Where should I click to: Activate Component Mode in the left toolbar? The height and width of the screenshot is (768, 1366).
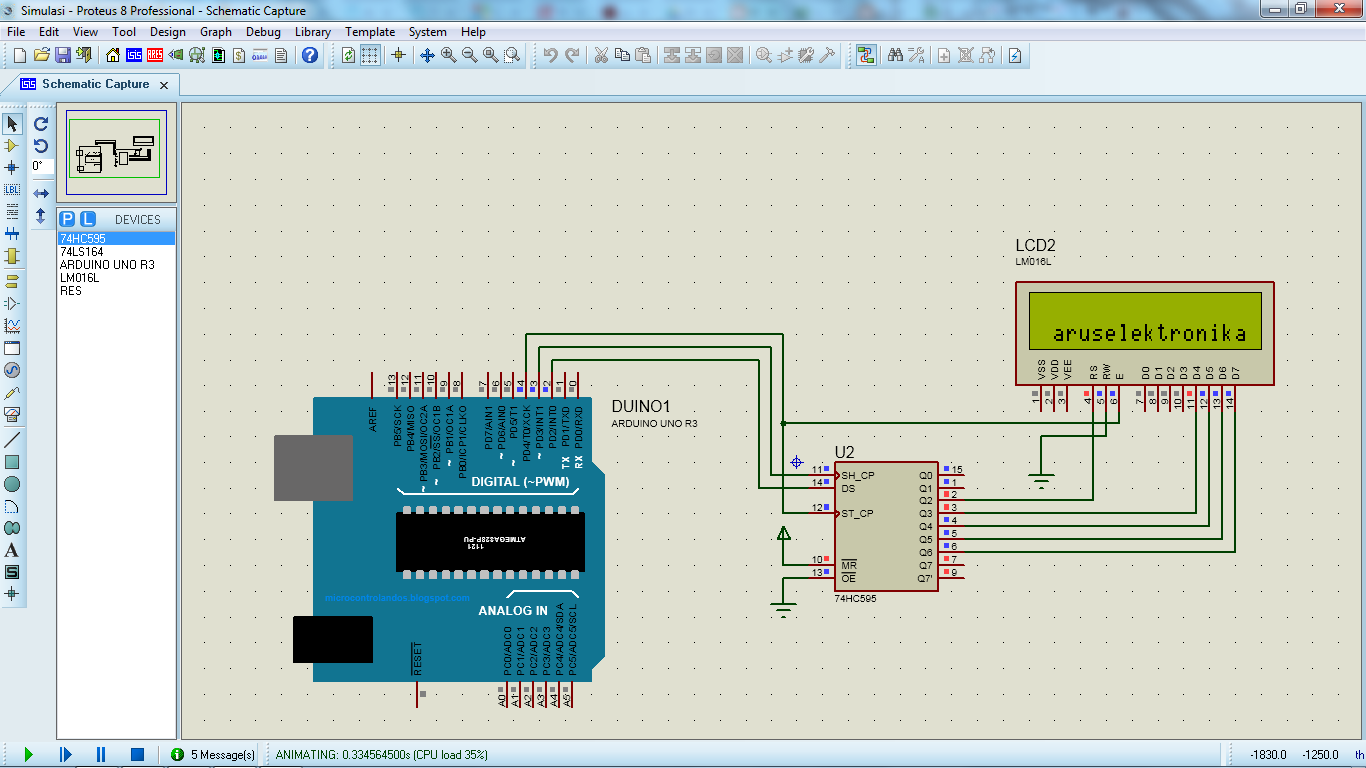[12, 146]
